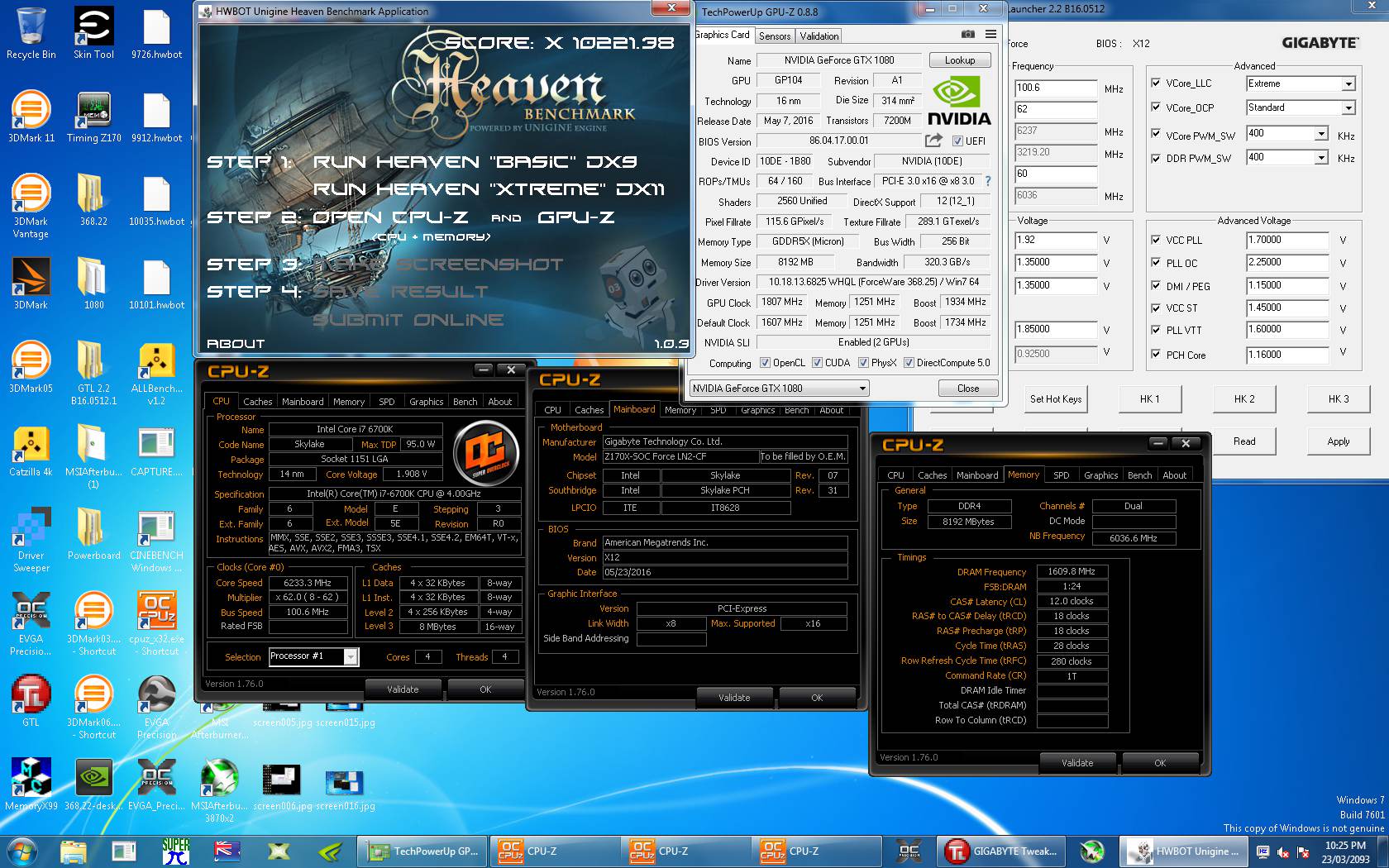Toggle the OpenCL checkbox in GPU-Z
Screen dimensions: 1389x868
tap(765, 363)
